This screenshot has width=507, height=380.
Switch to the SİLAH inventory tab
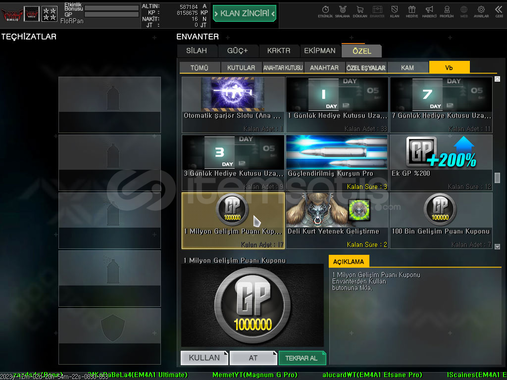(x=197, y=51)
